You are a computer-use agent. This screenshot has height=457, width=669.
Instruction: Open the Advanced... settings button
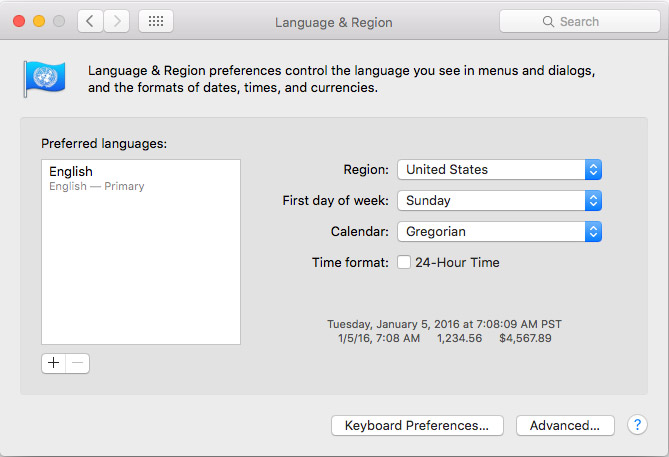[x=565, y=425]
